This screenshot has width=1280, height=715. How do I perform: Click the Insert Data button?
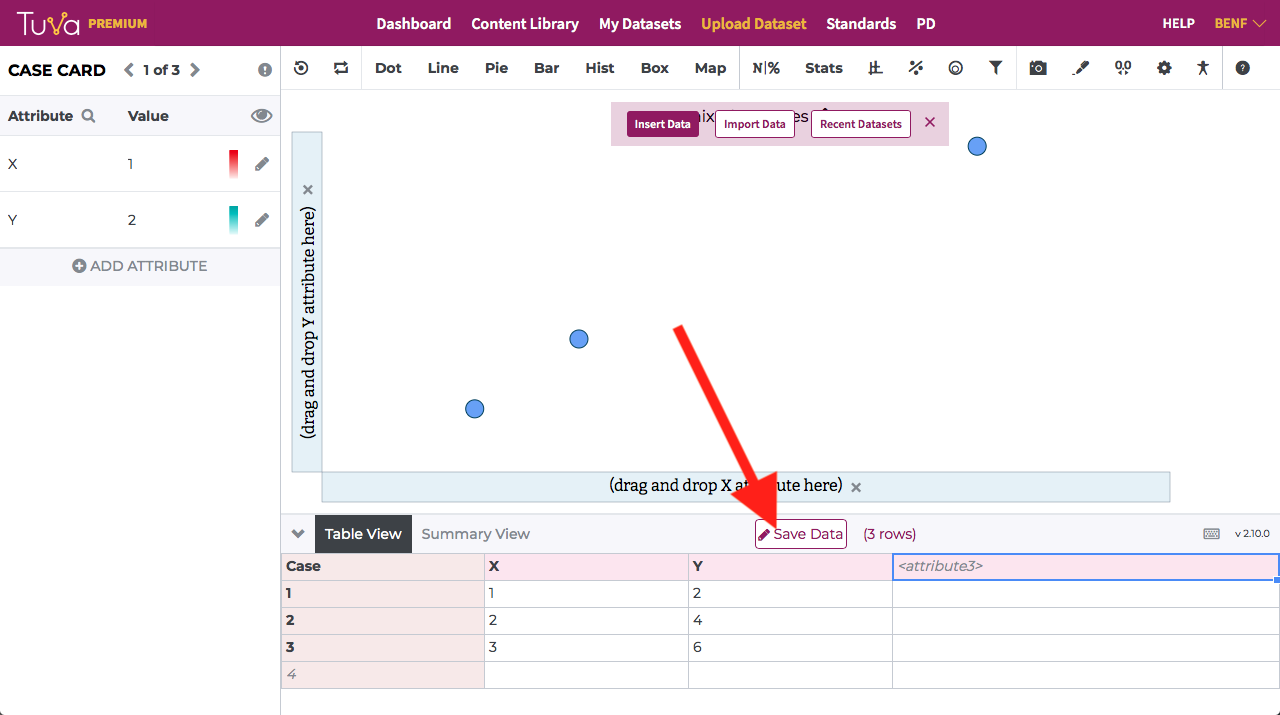click(663, 124)
